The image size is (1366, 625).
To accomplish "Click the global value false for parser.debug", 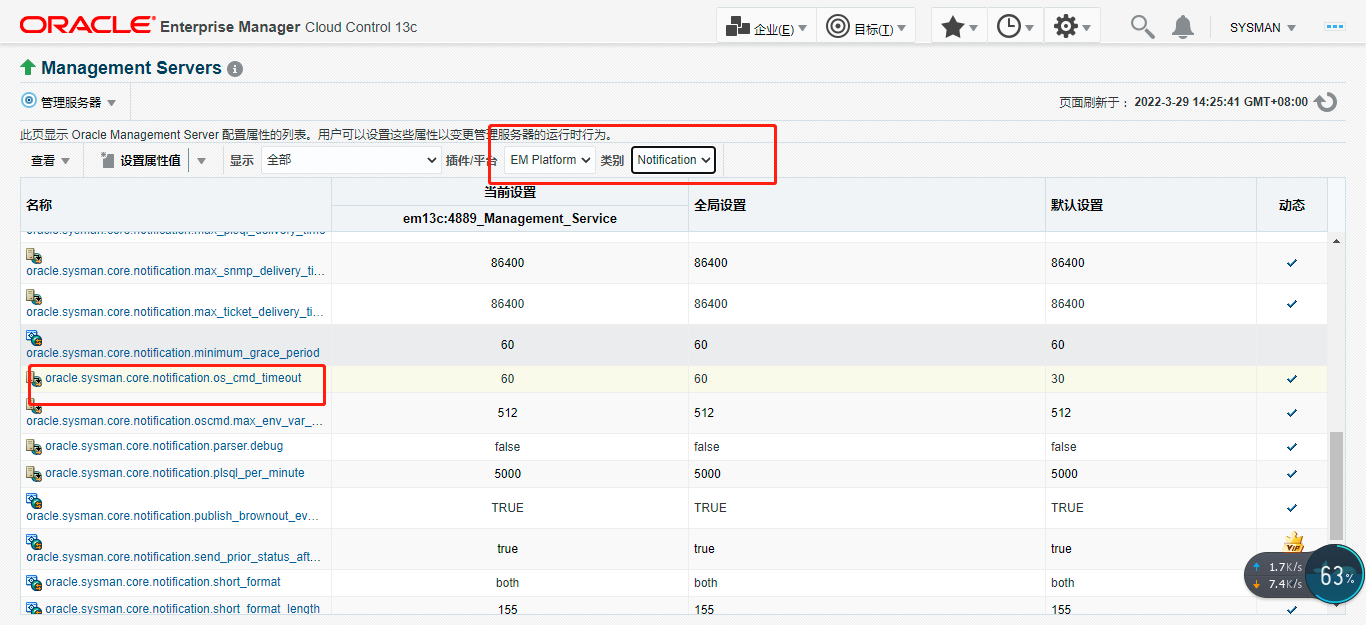I will (x=708, y=447).
